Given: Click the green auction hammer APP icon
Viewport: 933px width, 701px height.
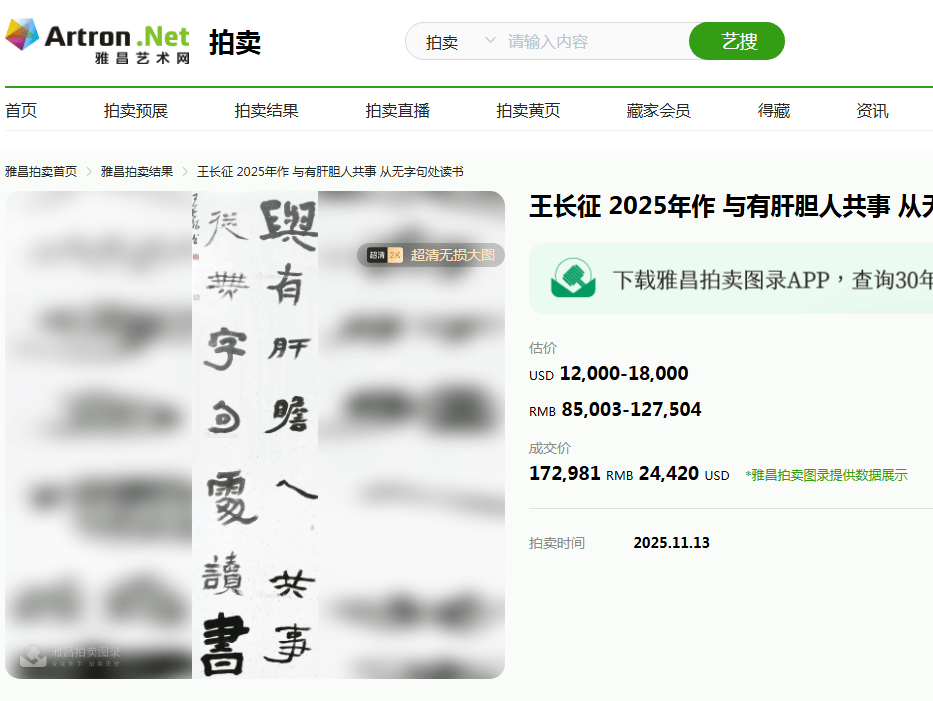Looking at the screenshot, I should pyautogui.click(x=574, y=279).
